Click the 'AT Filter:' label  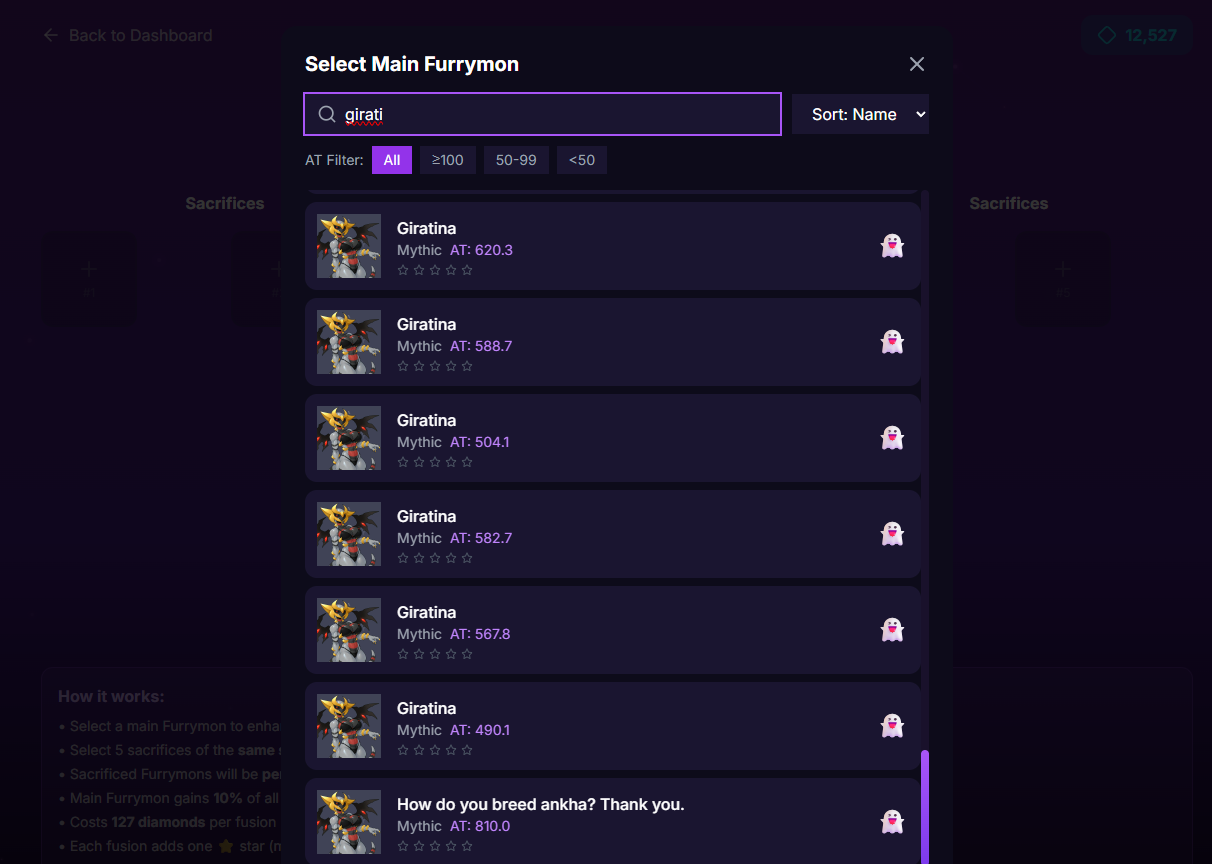pos(334,160)
